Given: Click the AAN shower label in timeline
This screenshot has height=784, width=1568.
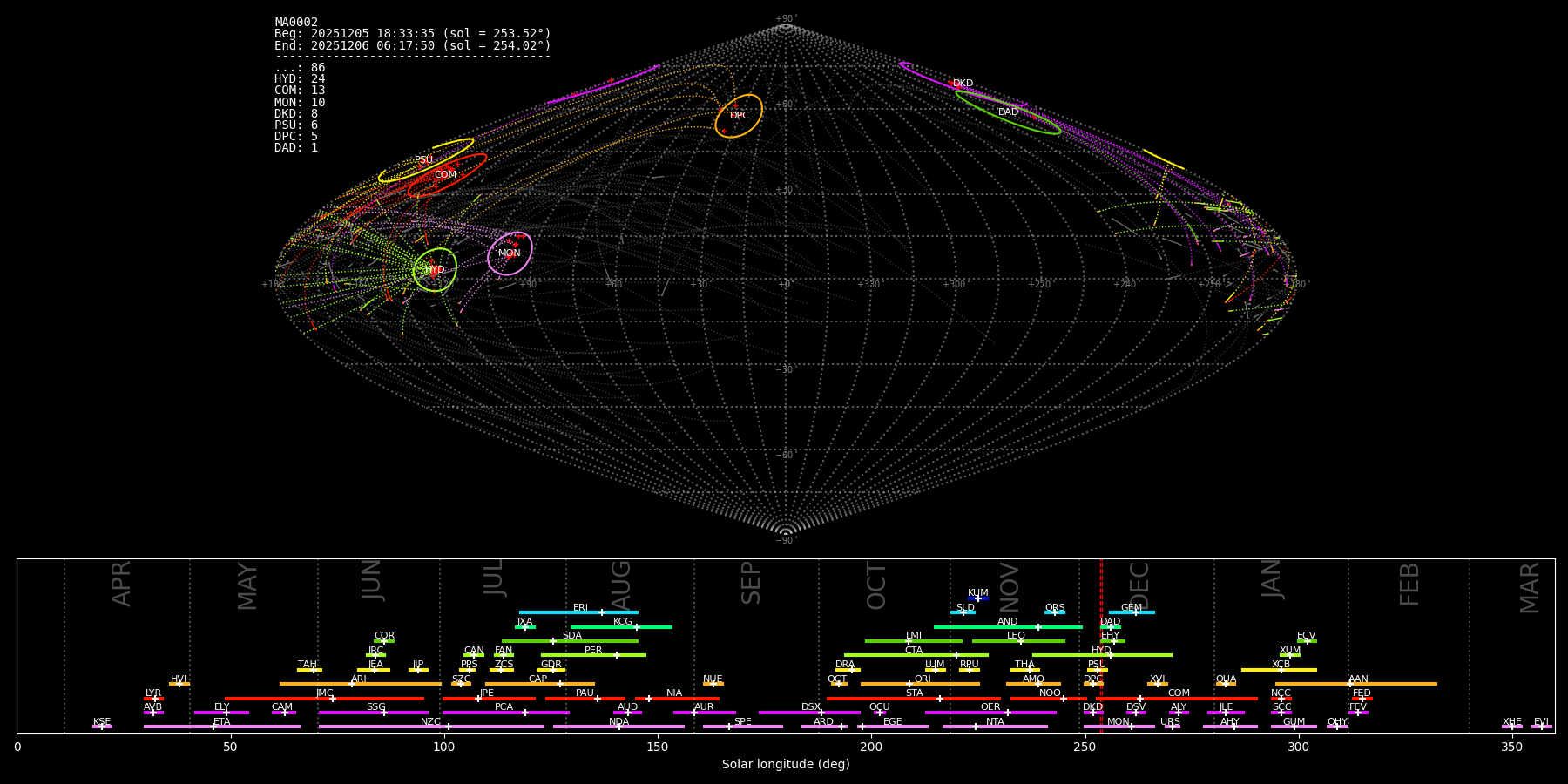Looking at the screenshot, I should coord(1358,679).
